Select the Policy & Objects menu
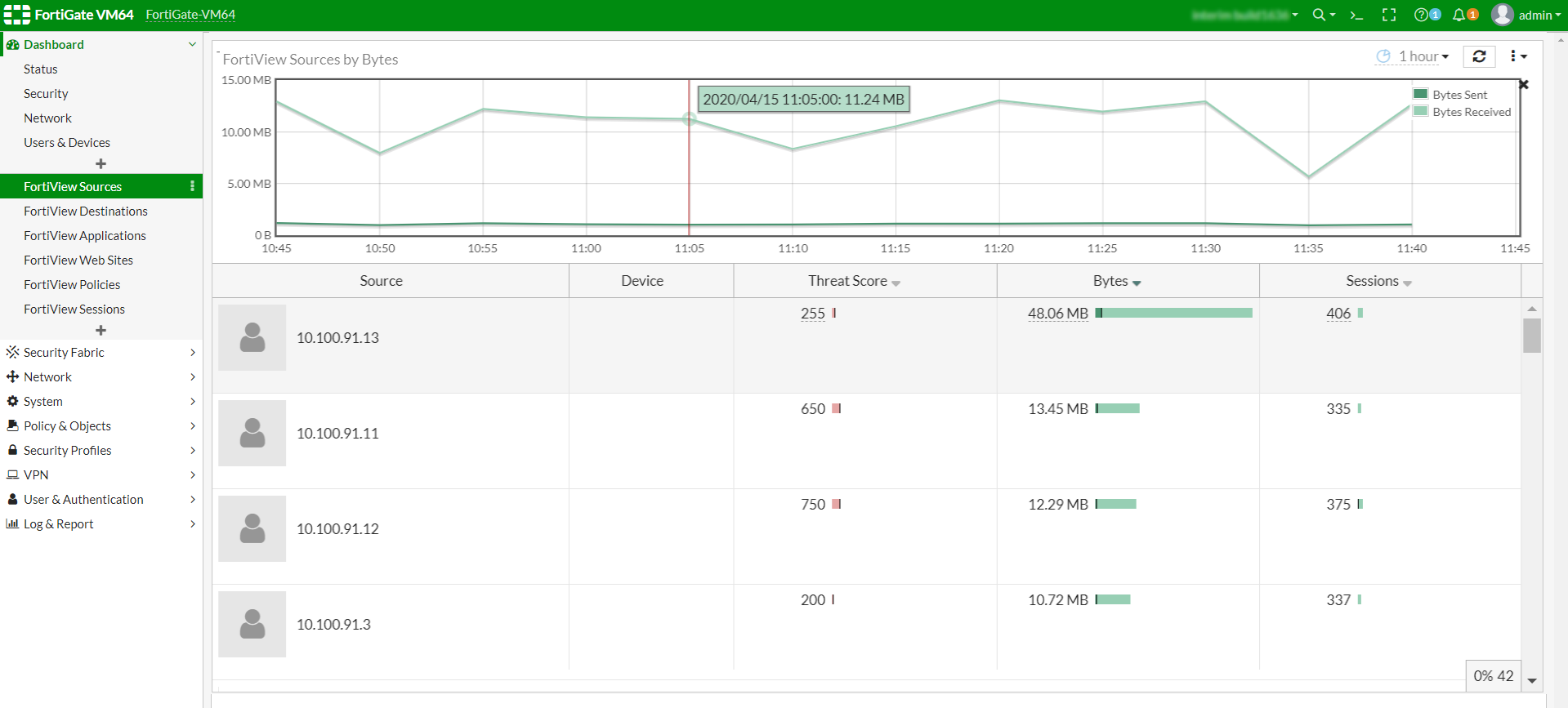This screenshot has height=708, width=1568. click(67, 425)
